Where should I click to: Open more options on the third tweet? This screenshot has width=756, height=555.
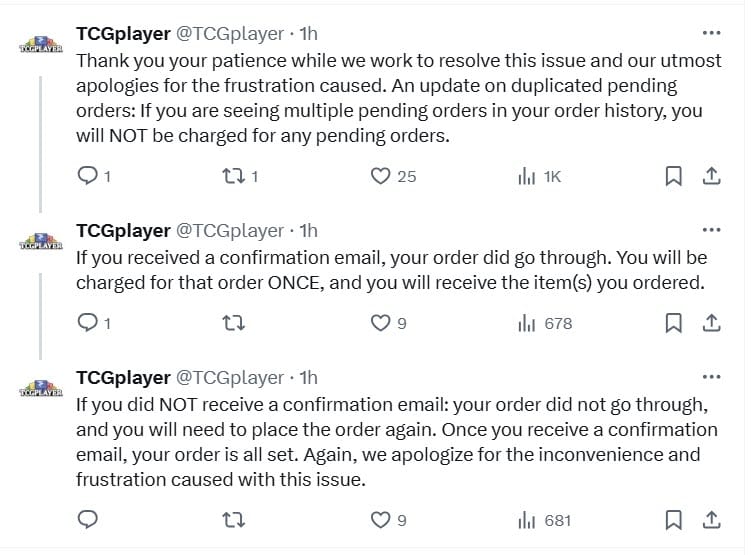click(711, 376)
